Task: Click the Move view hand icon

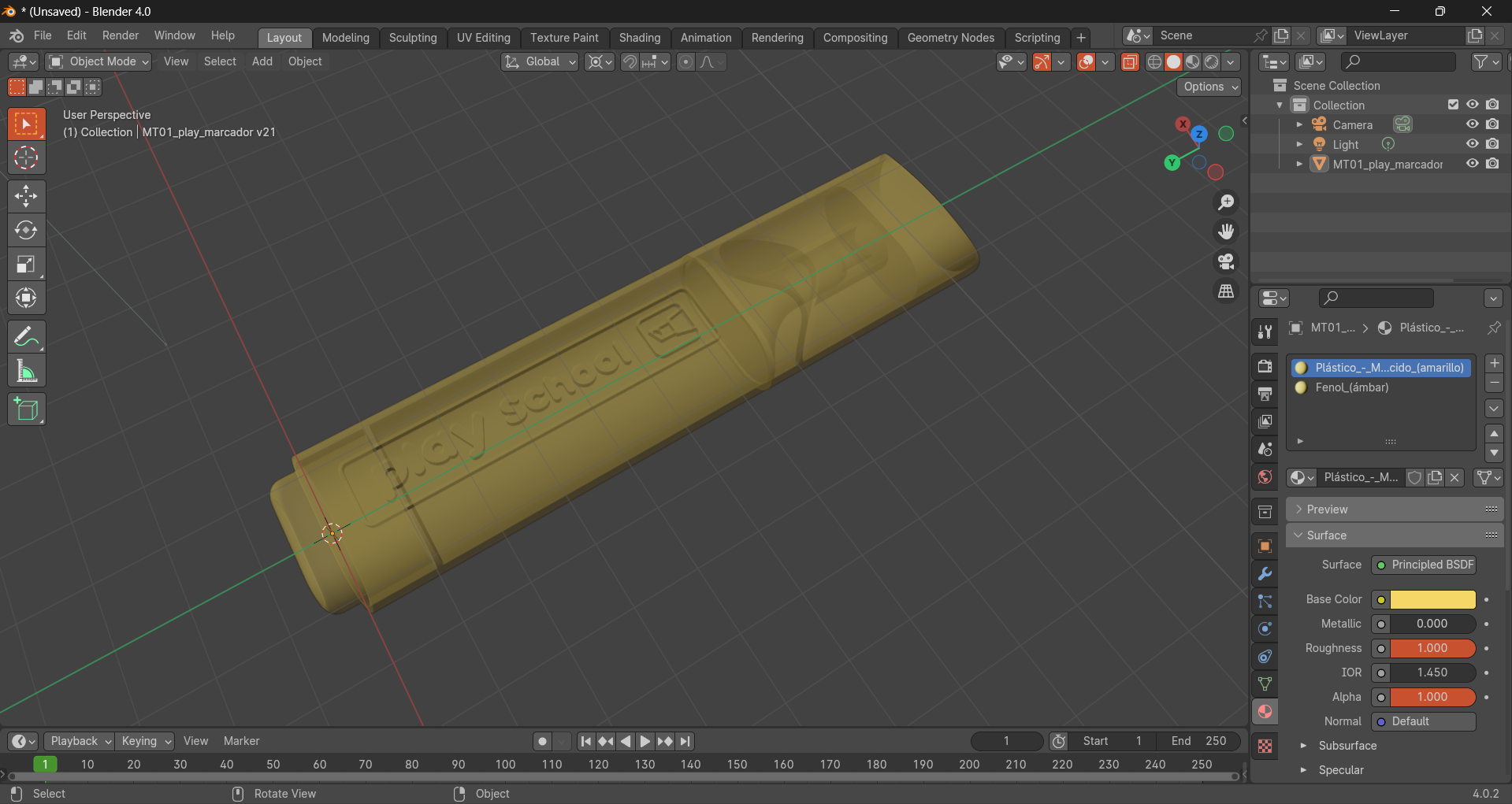Action: [1226, 232]
